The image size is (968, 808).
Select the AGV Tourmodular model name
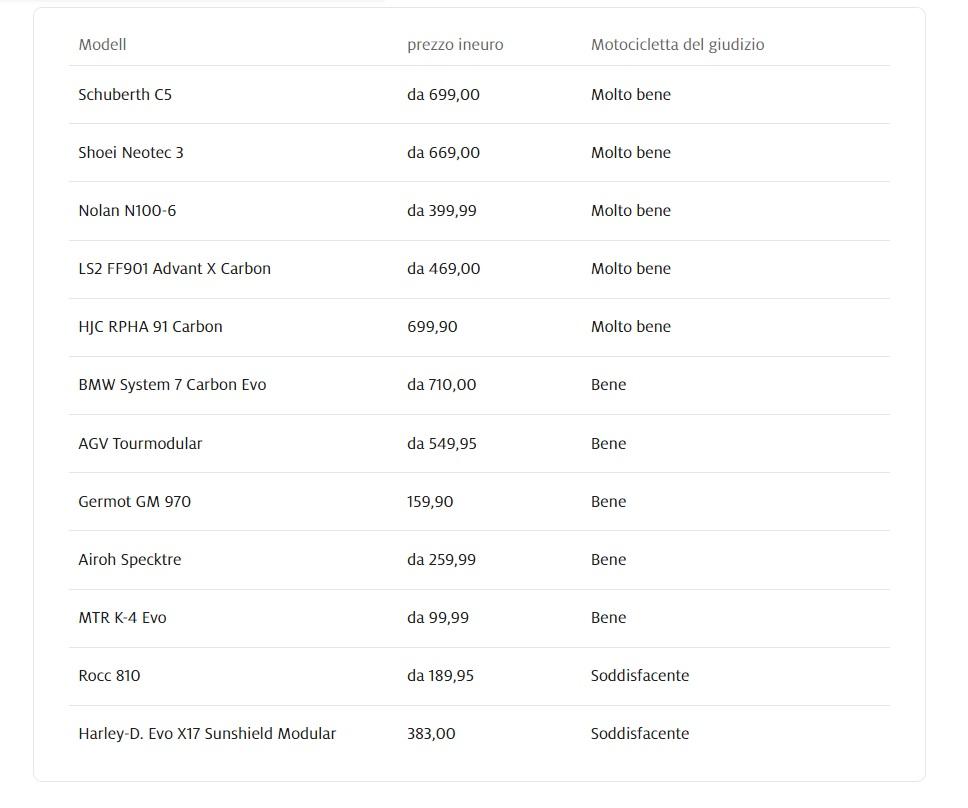coord(140,444)
